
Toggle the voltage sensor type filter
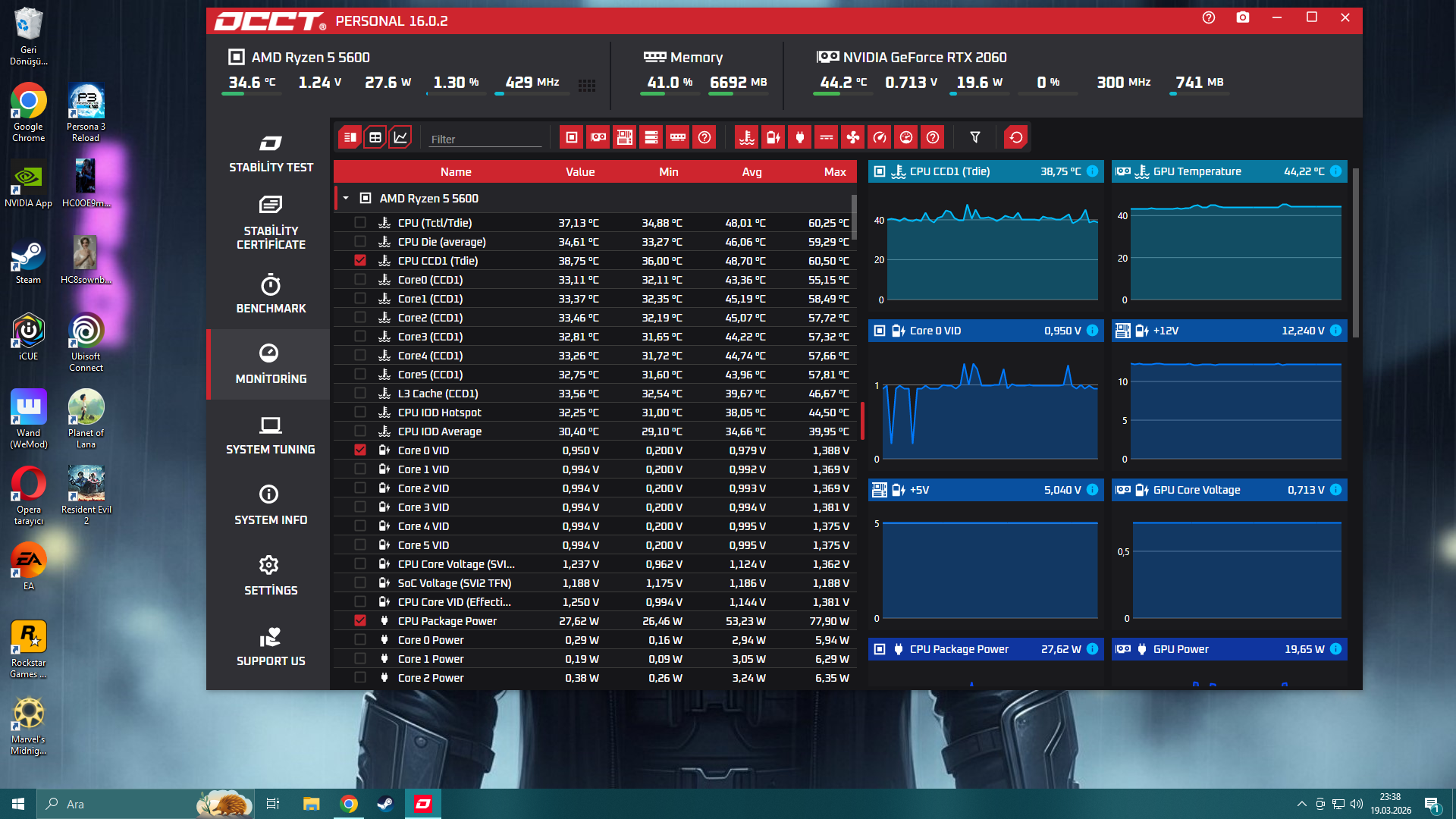click(773, 137)
